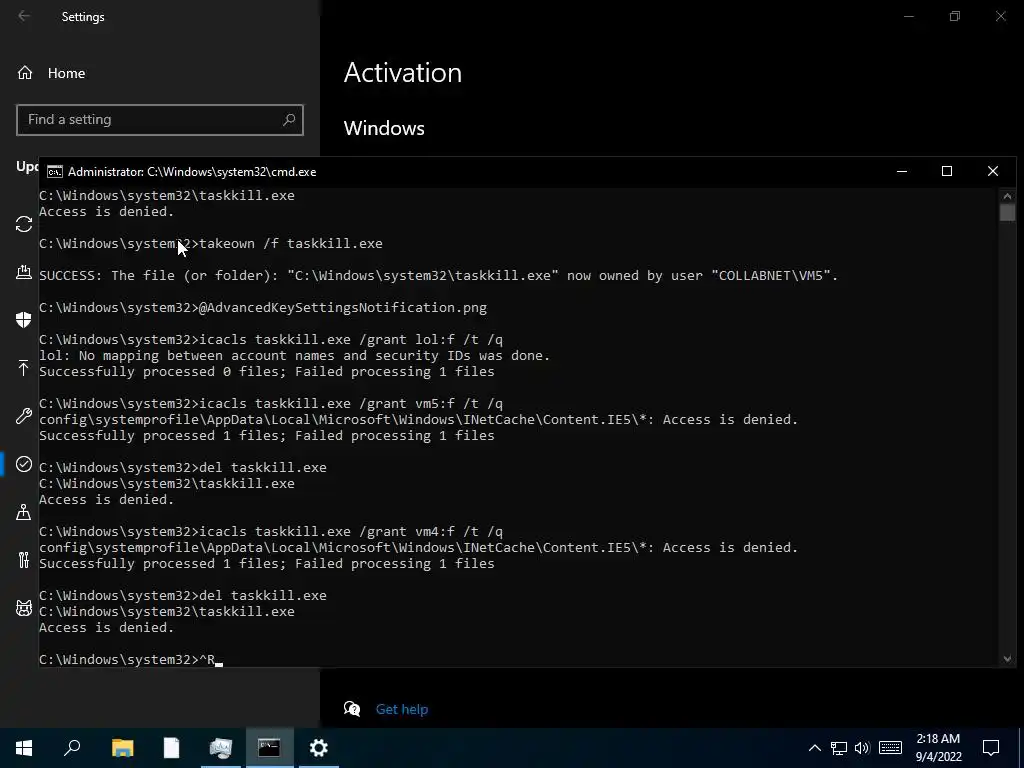The image size is (1024, 768).
Task: Click the Windows section heading in Settings
Action: point(384,128)
